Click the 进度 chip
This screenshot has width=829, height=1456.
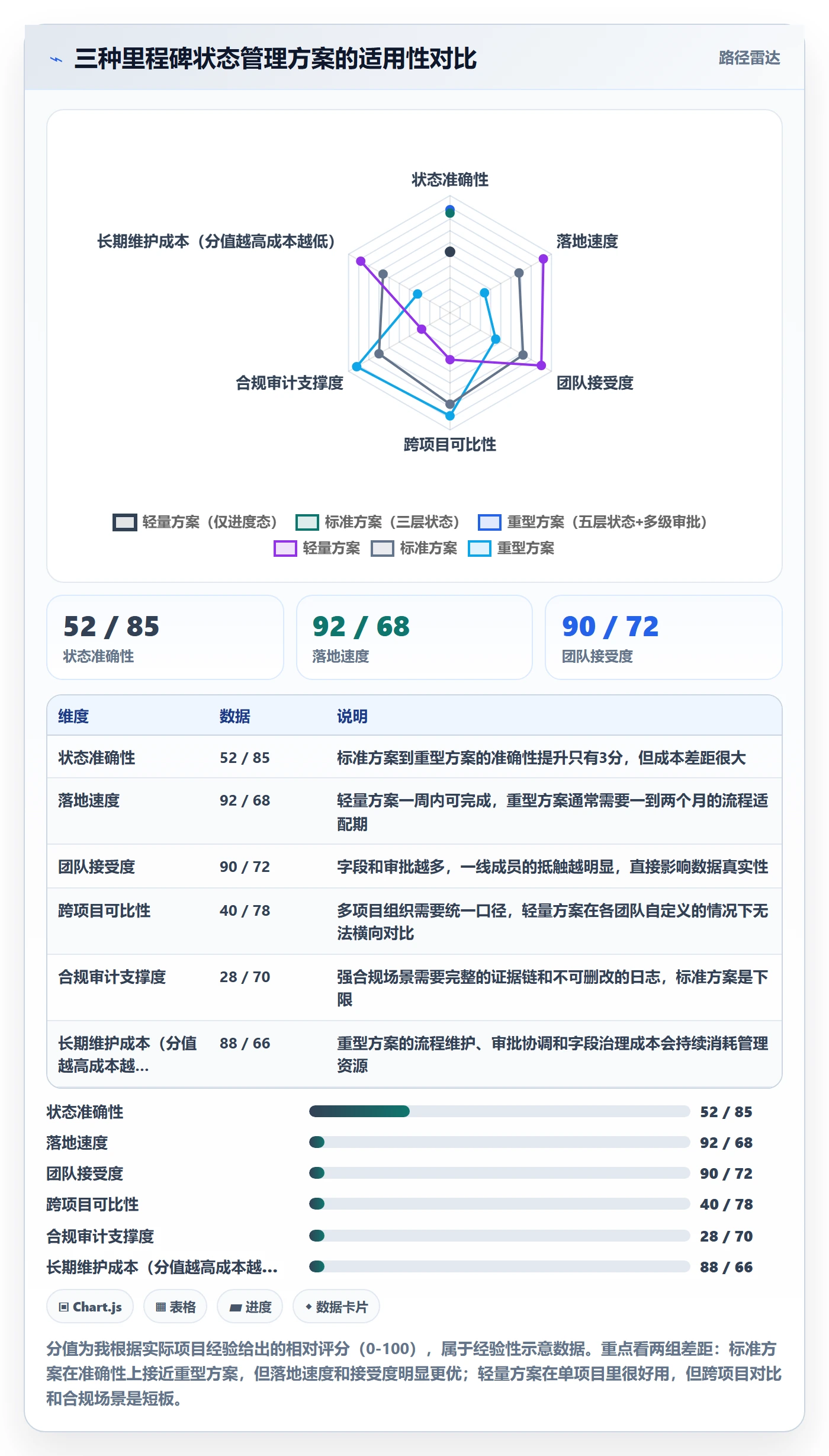pyautogui.click(x=250, y=1307)
